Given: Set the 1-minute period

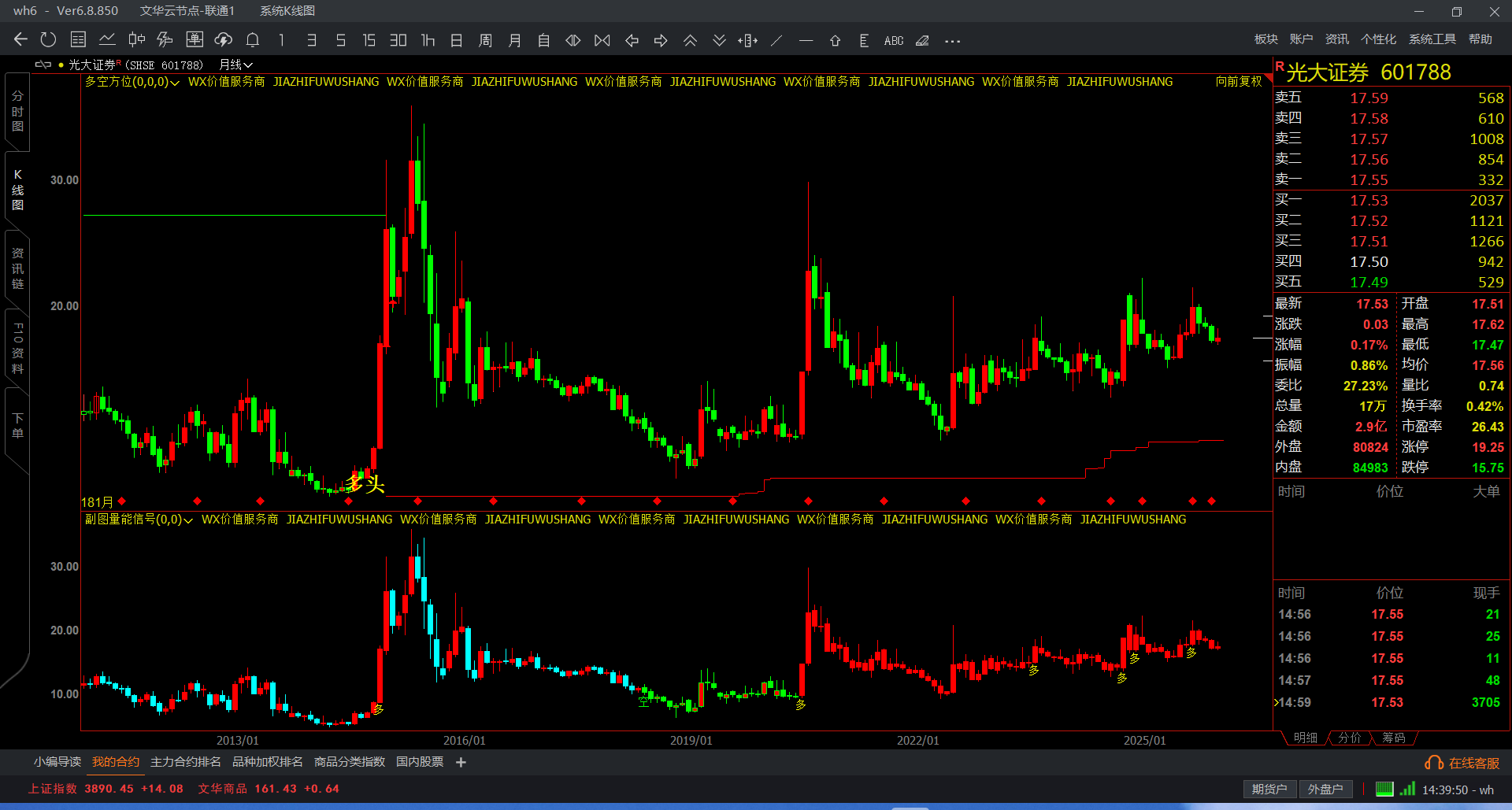Looking at the screenshot, I should click(281, 39).
